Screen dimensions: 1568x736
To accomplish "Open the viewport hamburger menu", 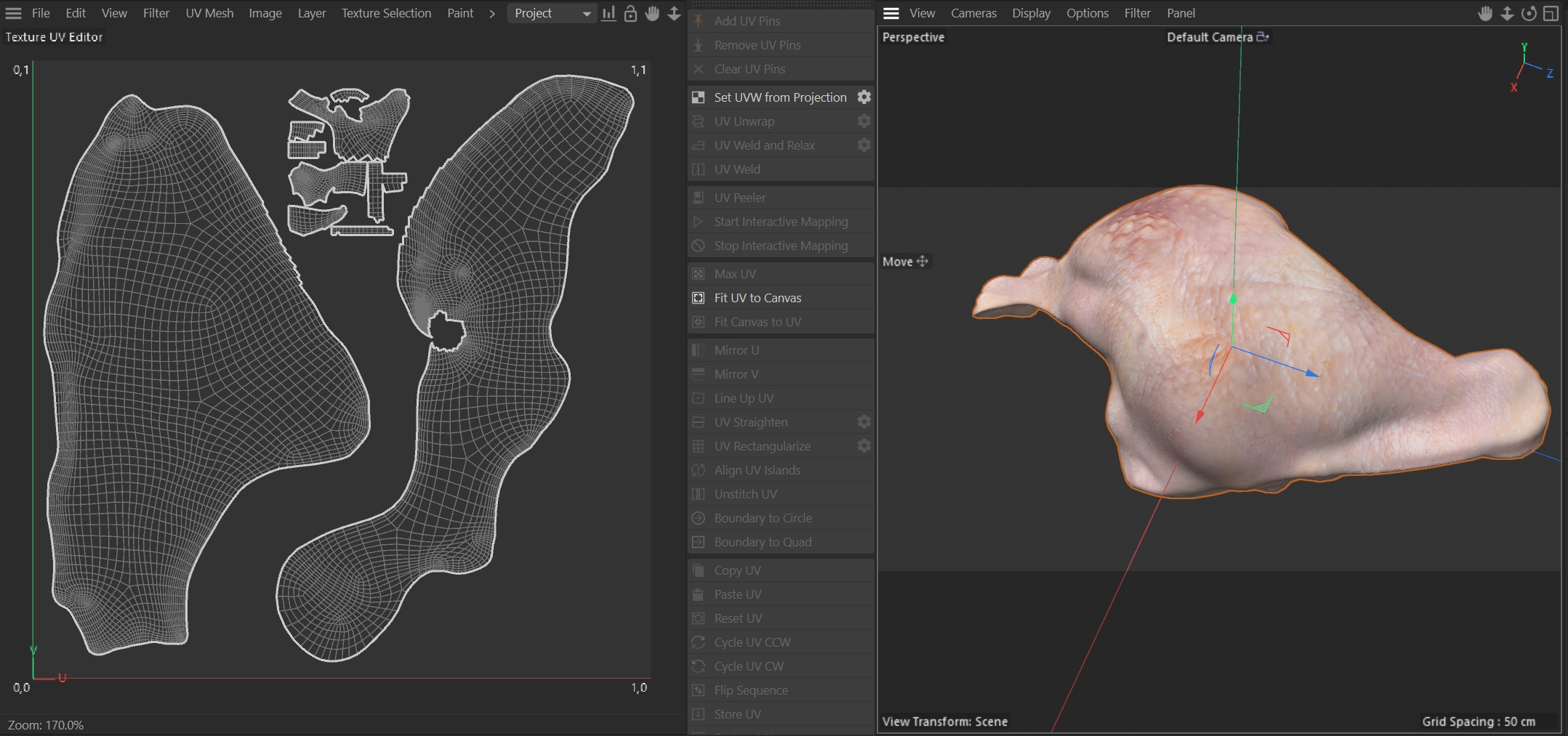I will pos(891,13).
